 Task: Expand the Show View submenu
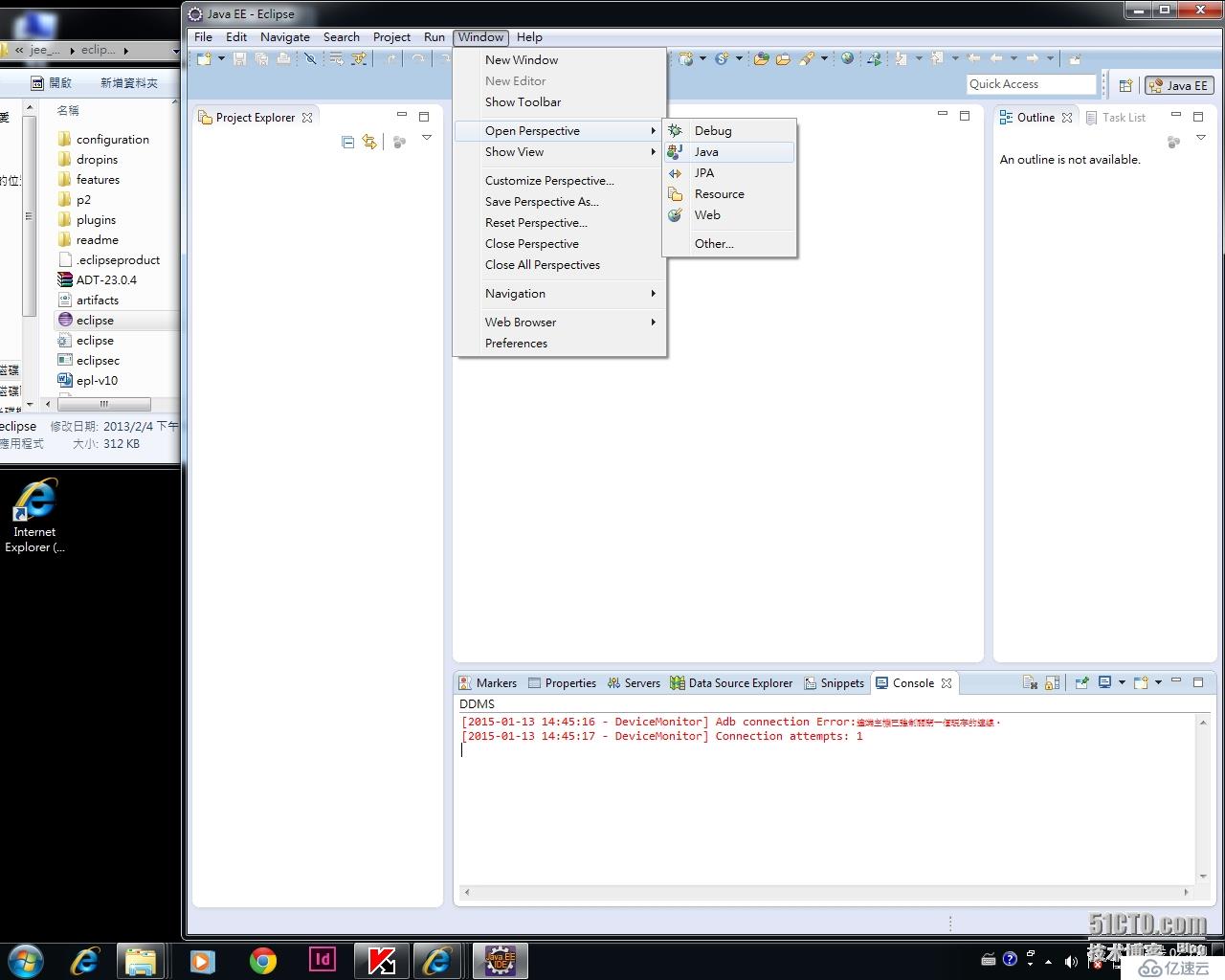[x=559, y=152]
